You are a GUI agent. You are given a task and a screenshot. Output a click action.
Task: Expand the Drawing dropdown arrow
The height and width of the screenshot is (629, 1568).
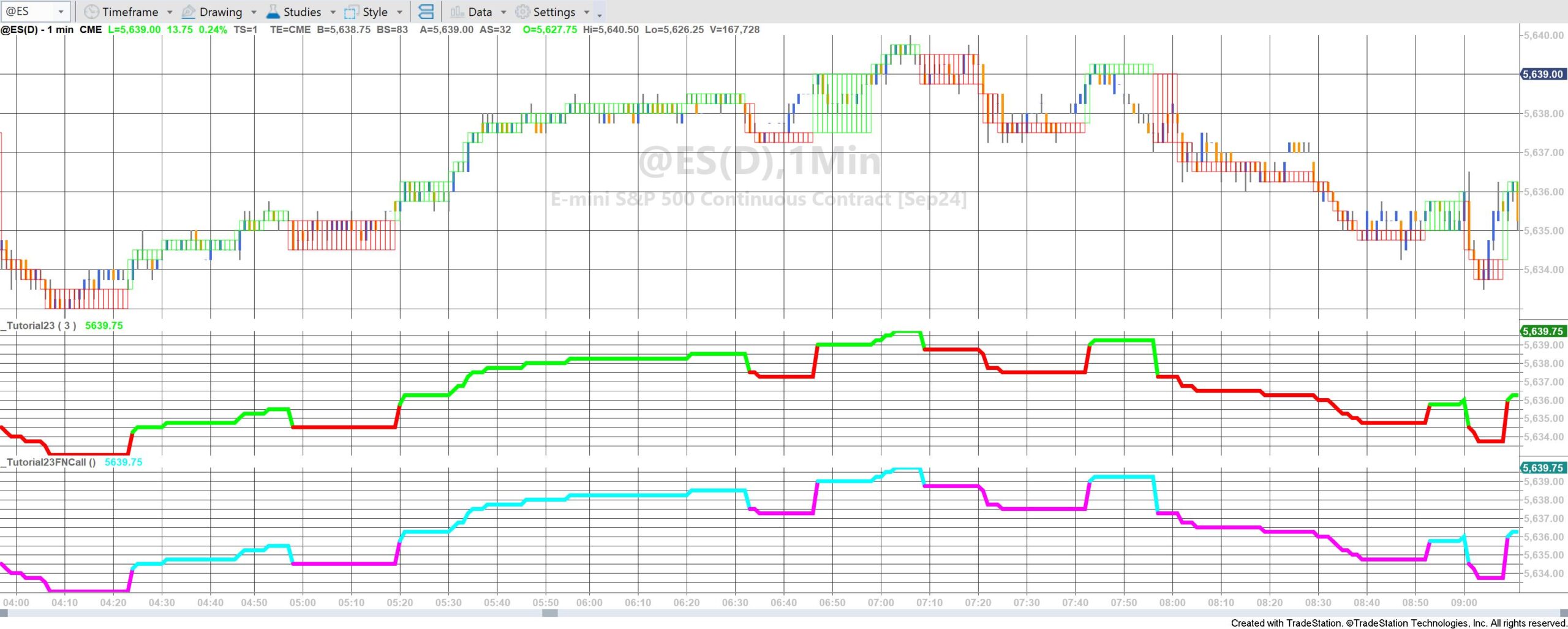pyautogui.click(x=254, y=12)
